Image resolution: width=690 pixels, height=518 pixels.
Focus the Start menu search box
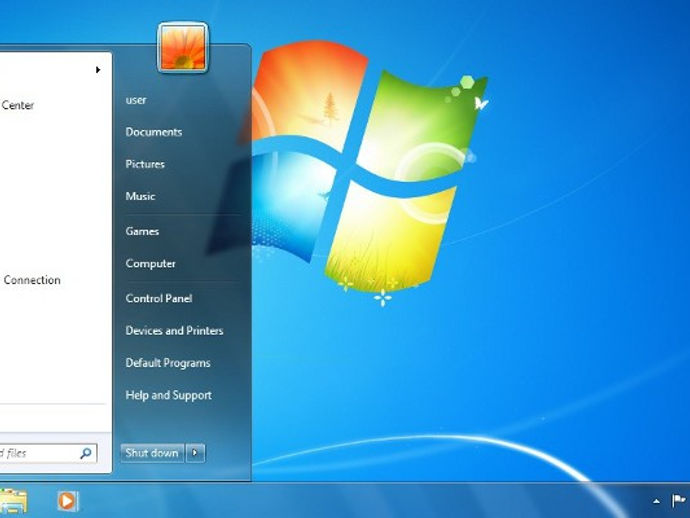pos(48,453)
